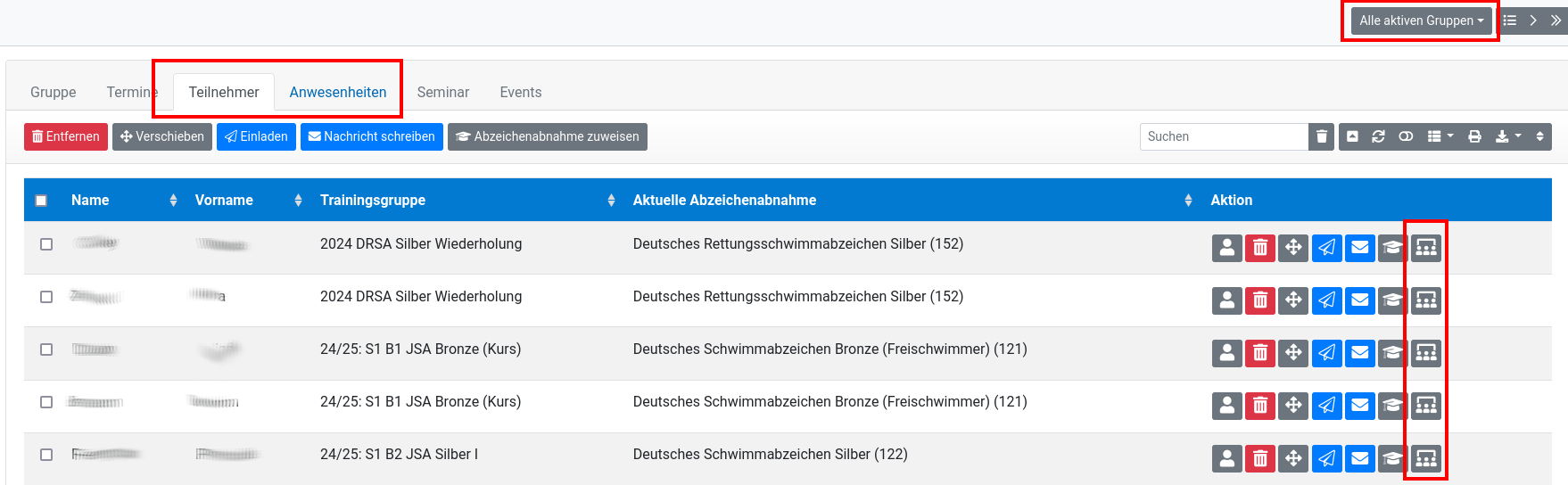Viewport: 1568px width, 485px height.
Task: Send invitation via paper plane icon, fourth row
Action: 1327,406
